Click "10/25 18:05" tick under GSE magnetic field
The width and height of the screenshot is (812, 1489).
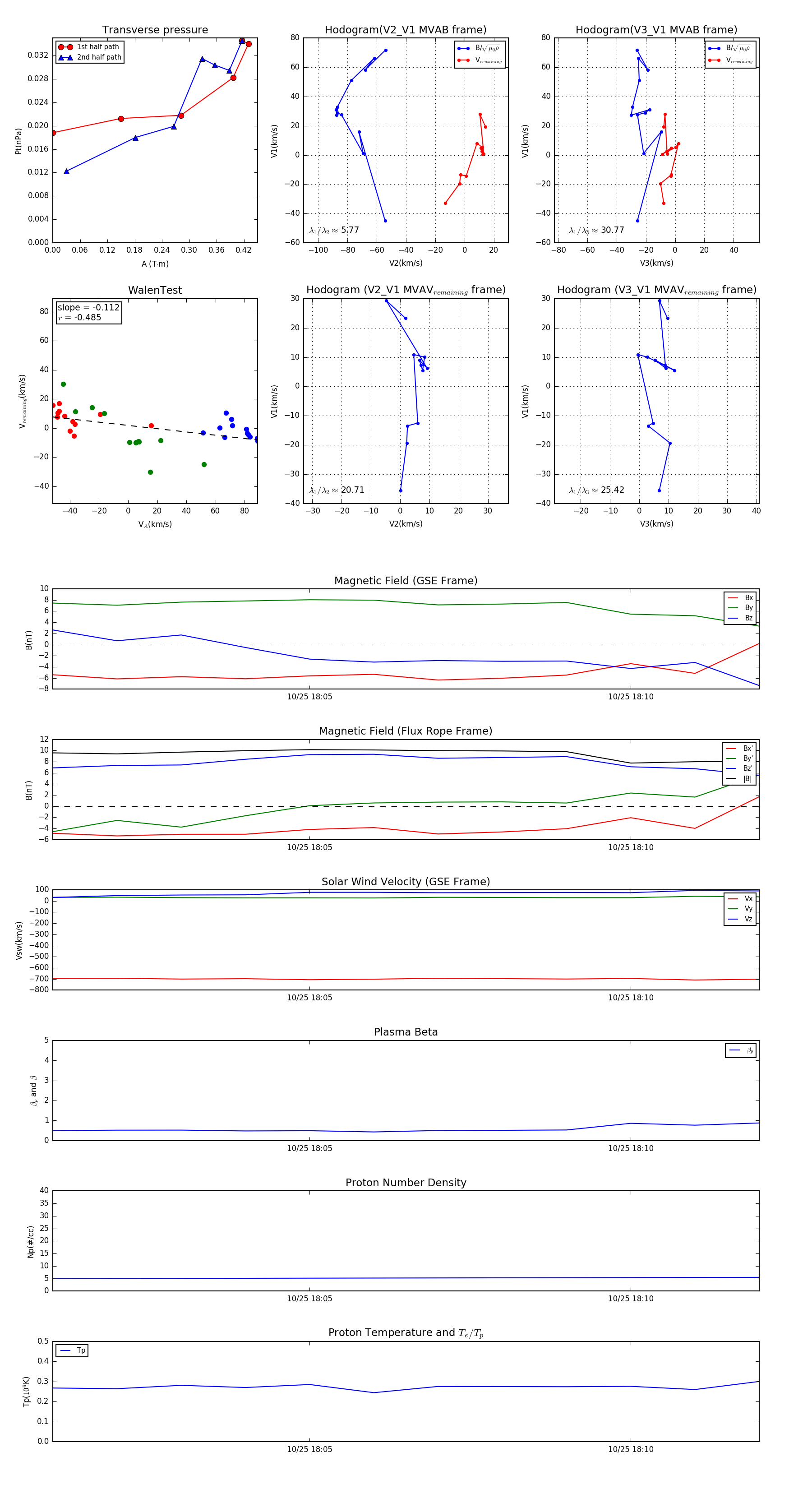tap(310, 697)
